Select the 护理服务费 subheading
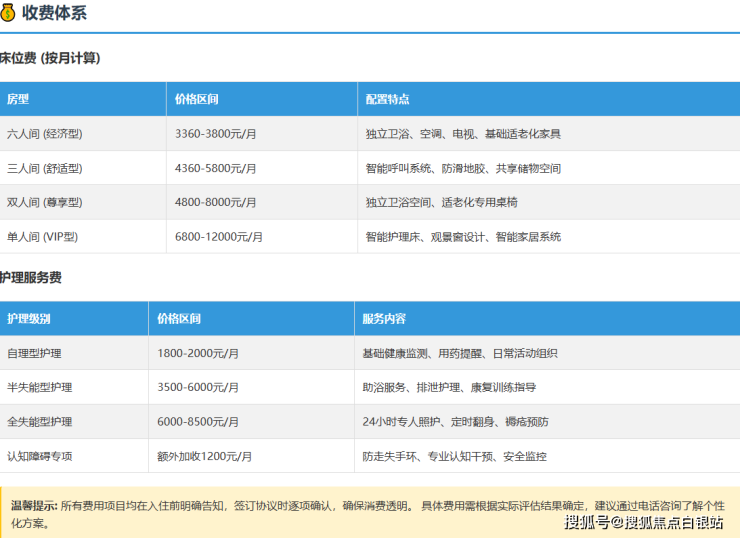The width and height of the screenshot is (740, 538). click(31, 277)
